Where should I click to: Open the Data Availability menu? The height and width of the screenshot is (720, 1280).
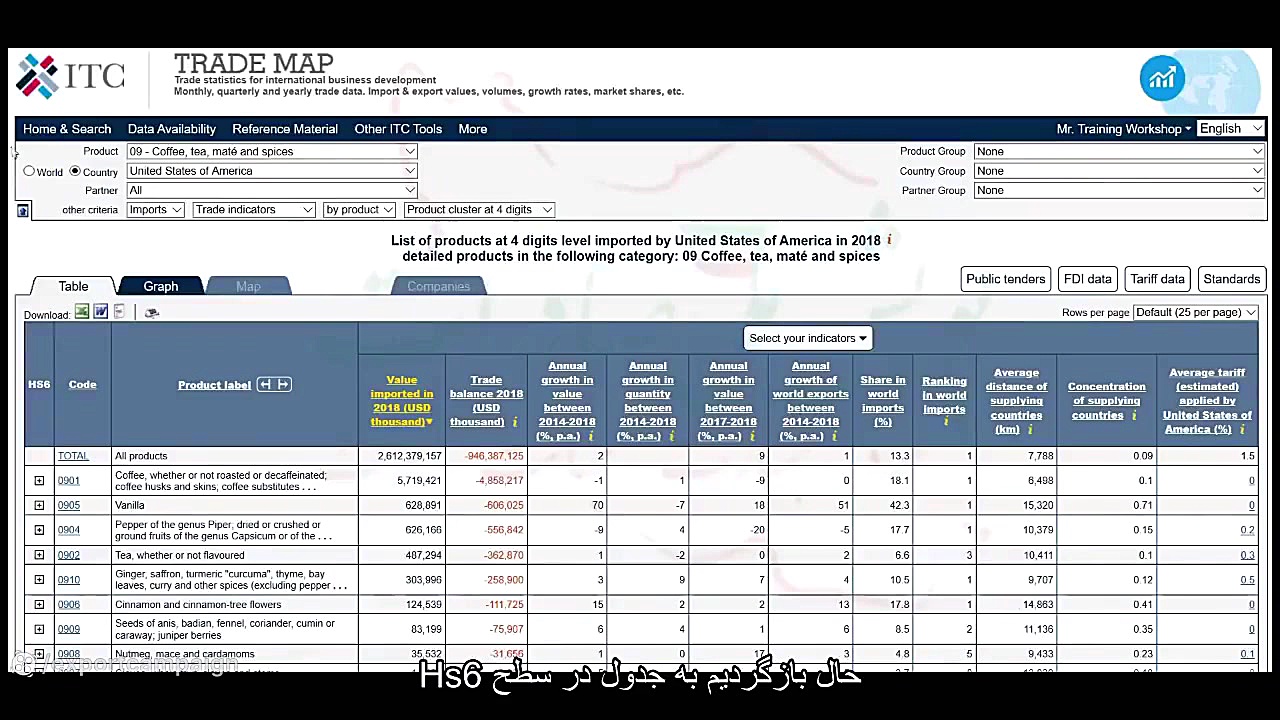[172, 129]
